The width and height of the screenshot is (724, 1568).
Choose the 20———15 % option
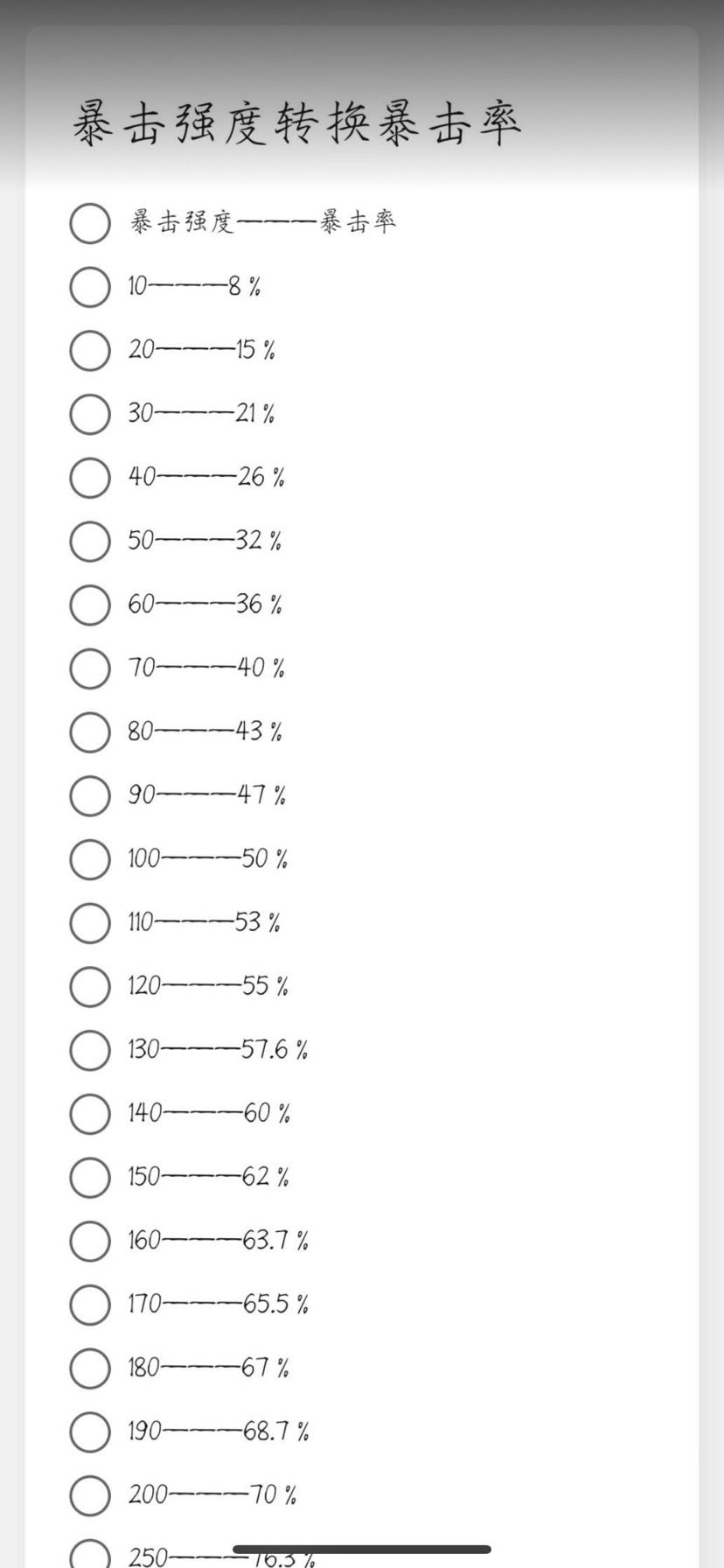(90, 351)
